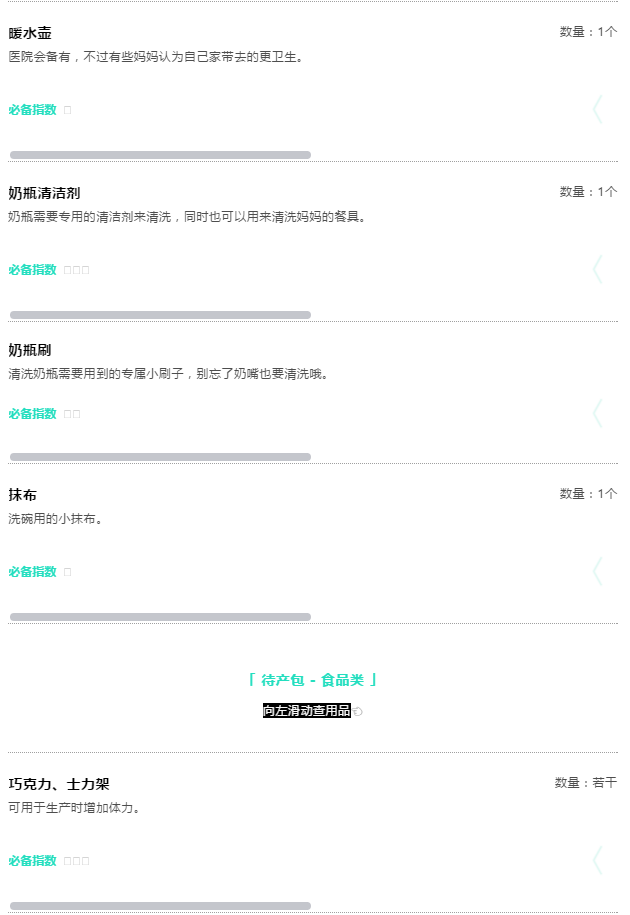Viewport: 630px width, 915px height.
Task: Select the 待产包 - 食品类 section heading
Action: pos(312,680)
